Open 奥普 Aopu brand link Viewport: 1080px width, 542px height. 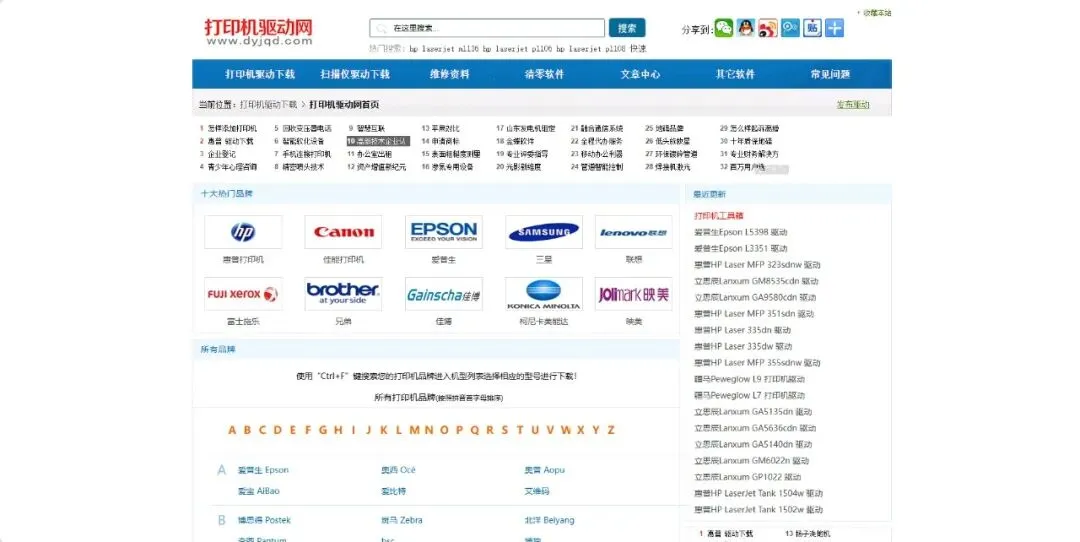pos(544,470)
